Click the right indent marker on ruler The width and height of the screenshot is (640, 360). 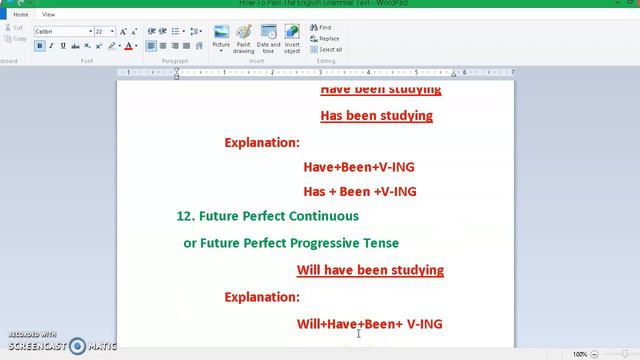453,74
